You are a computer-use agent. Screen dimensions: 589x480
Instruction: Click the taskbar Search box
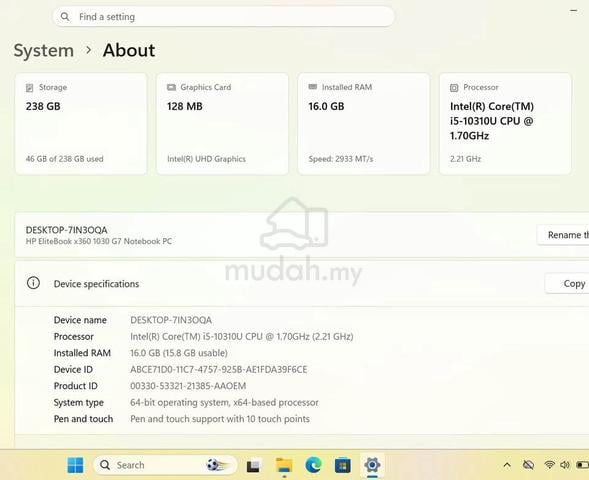165,465
